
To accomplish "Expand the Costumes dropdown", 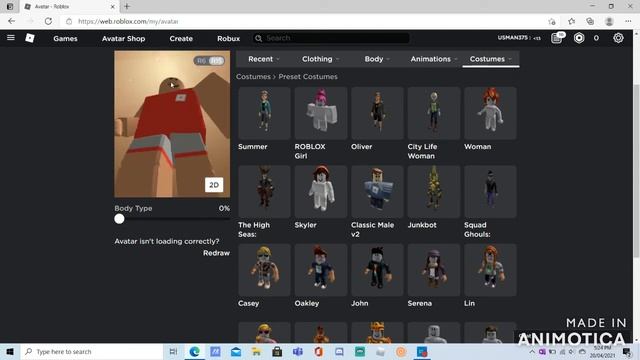I will pos(491,59).
